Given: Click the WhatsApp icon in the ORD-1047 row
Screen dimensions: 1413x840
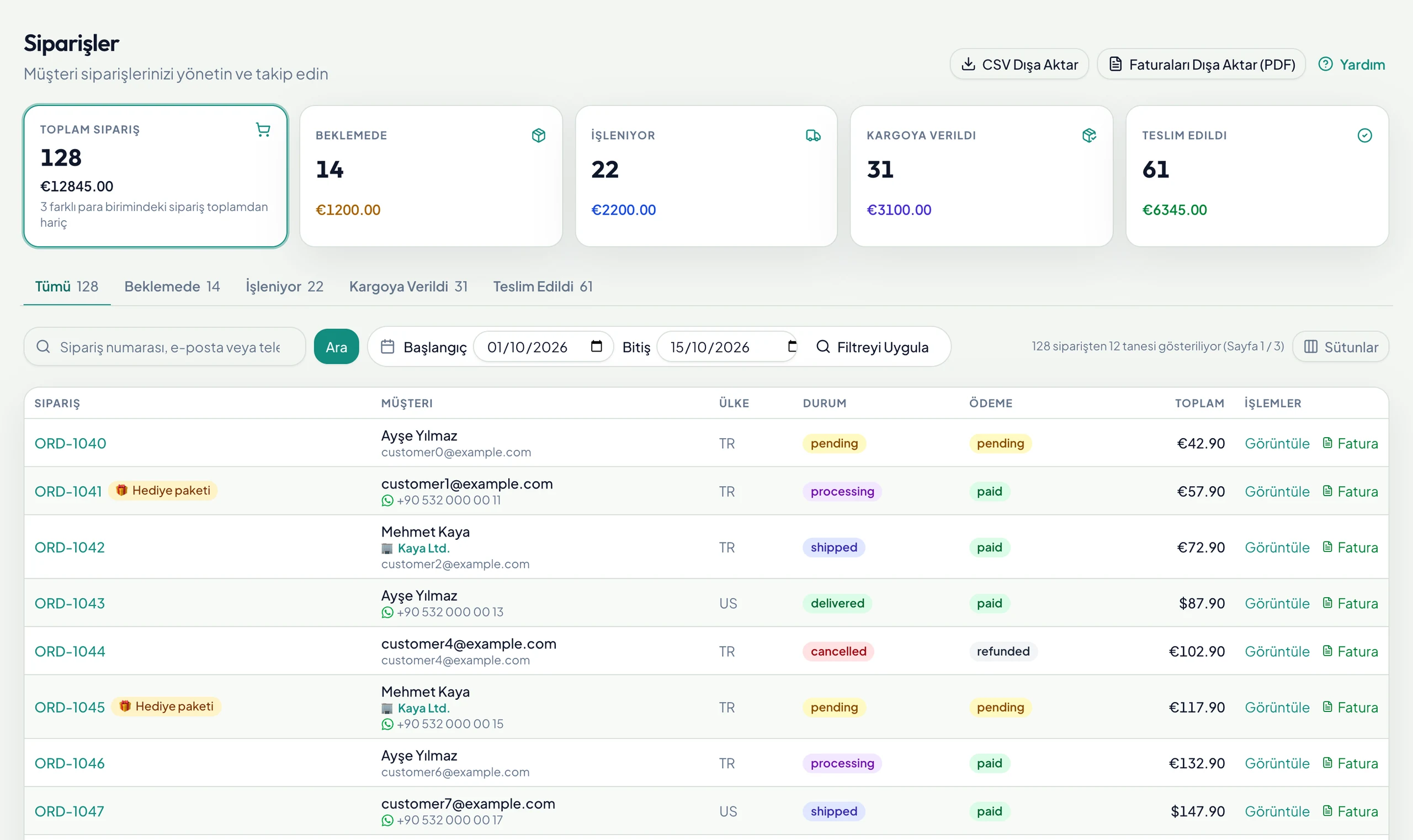Looking at the screenshot, I should click(387, 820).
